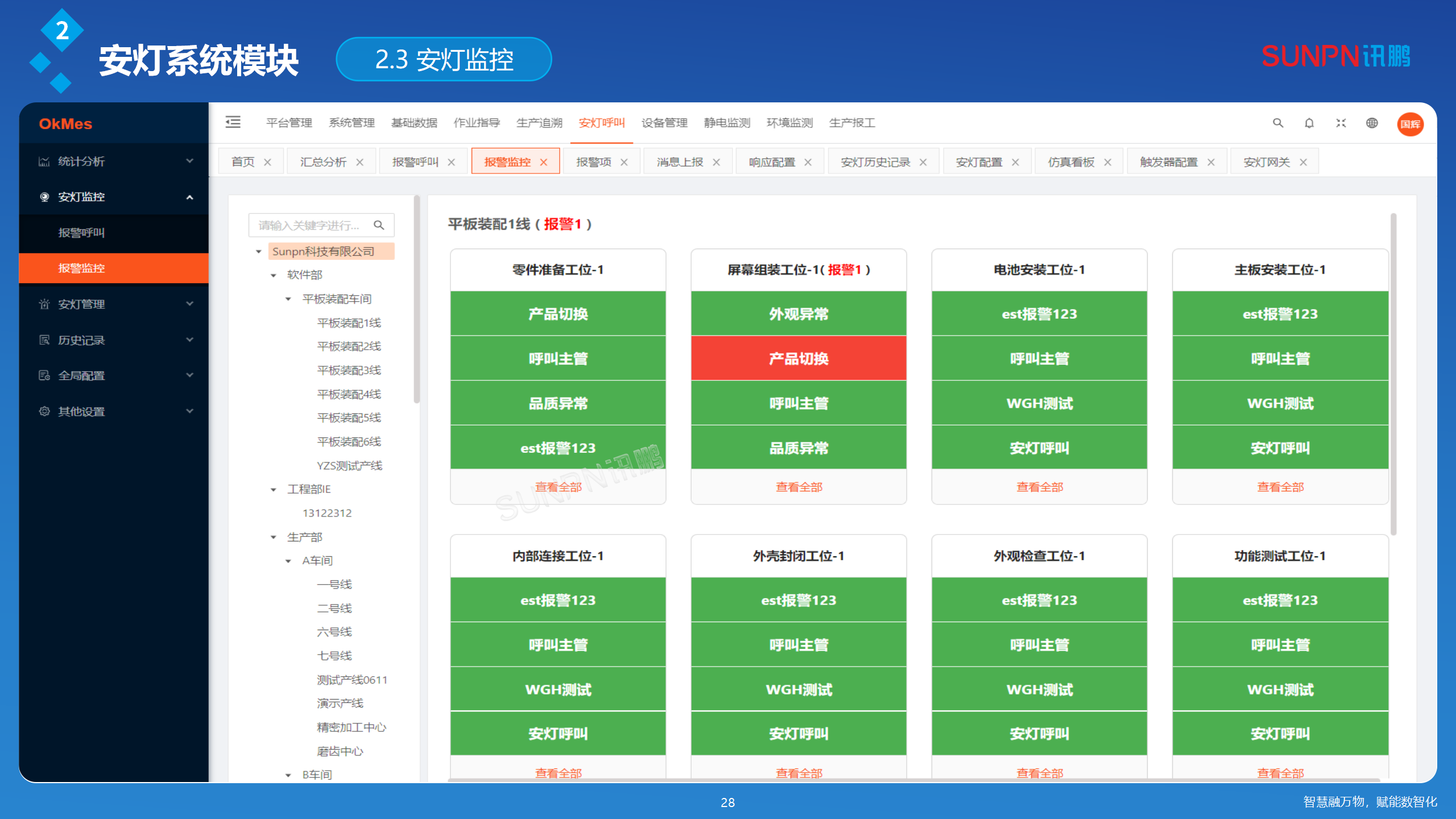This screenshot has width=1456, height=819.
Task: Open the 仿真看板 tab
Action: pyautogui.click(x=1072, y=161)
